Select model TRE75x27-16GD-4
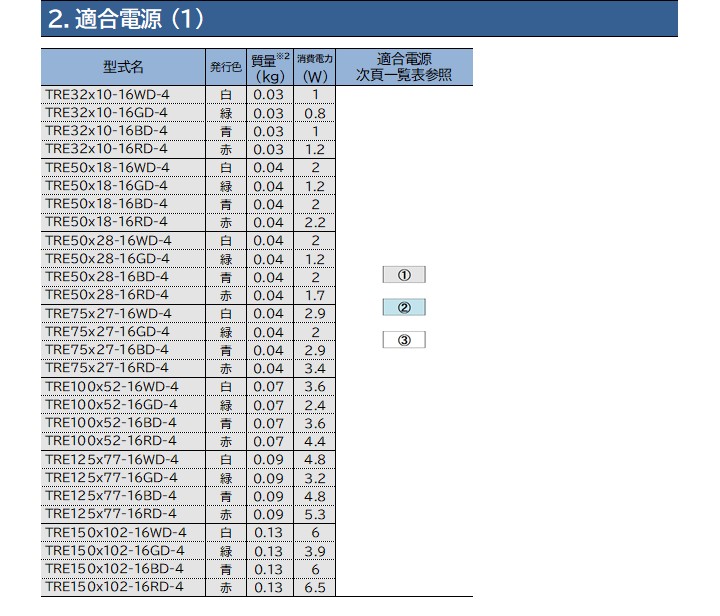The image size is (720, 616). pos(107,332)
